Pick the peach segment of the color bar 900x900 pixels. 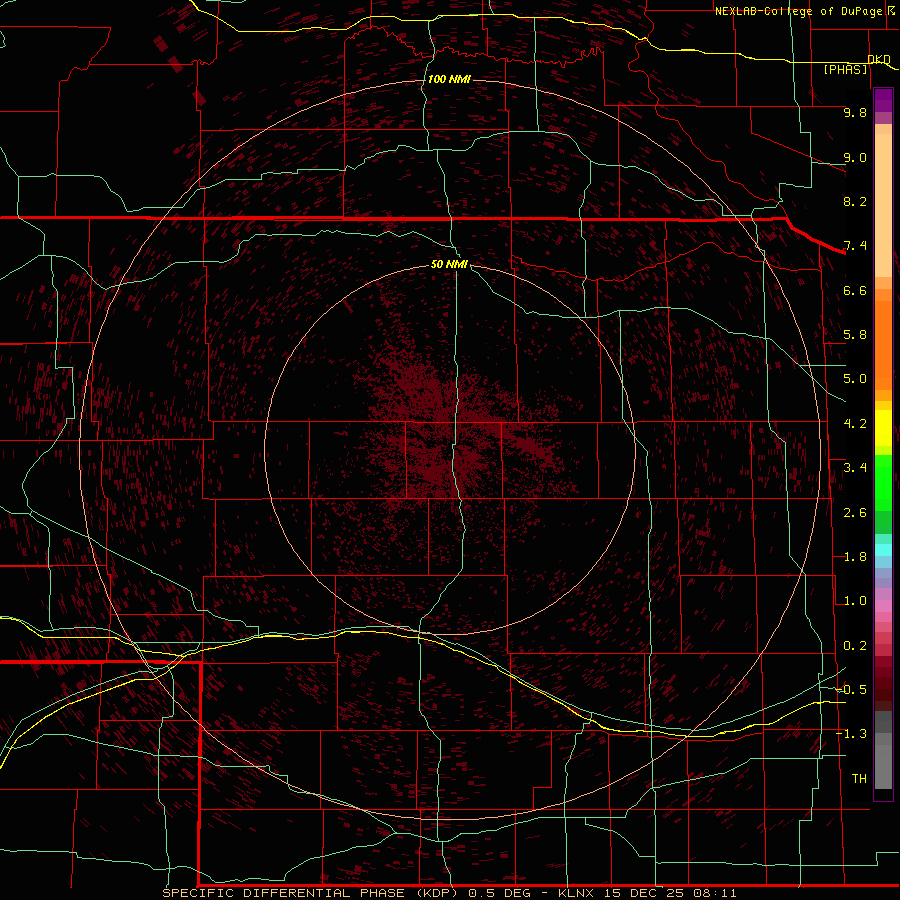(x=883, y=207)
